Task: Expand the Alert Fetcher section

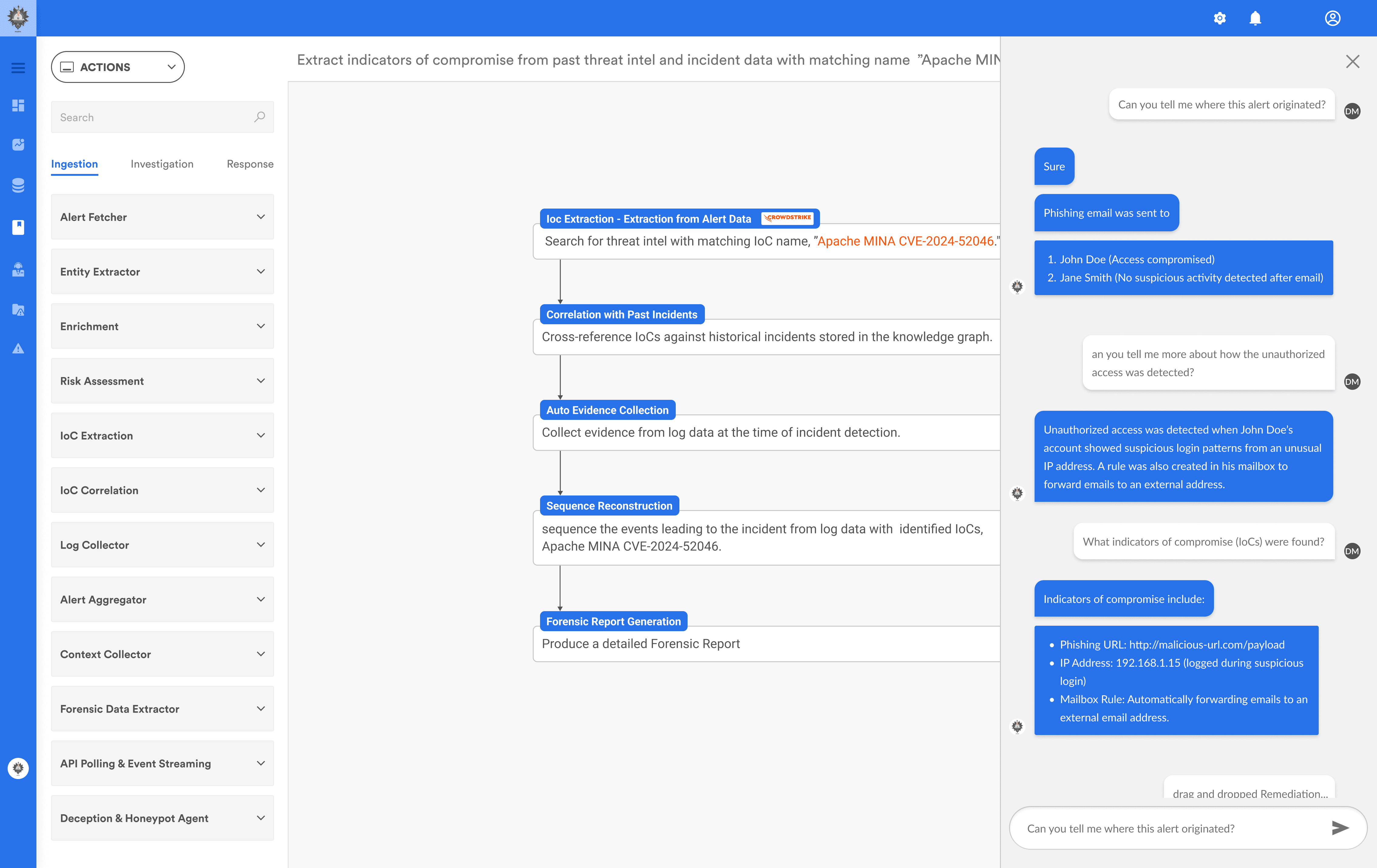Action: (162, 217)
